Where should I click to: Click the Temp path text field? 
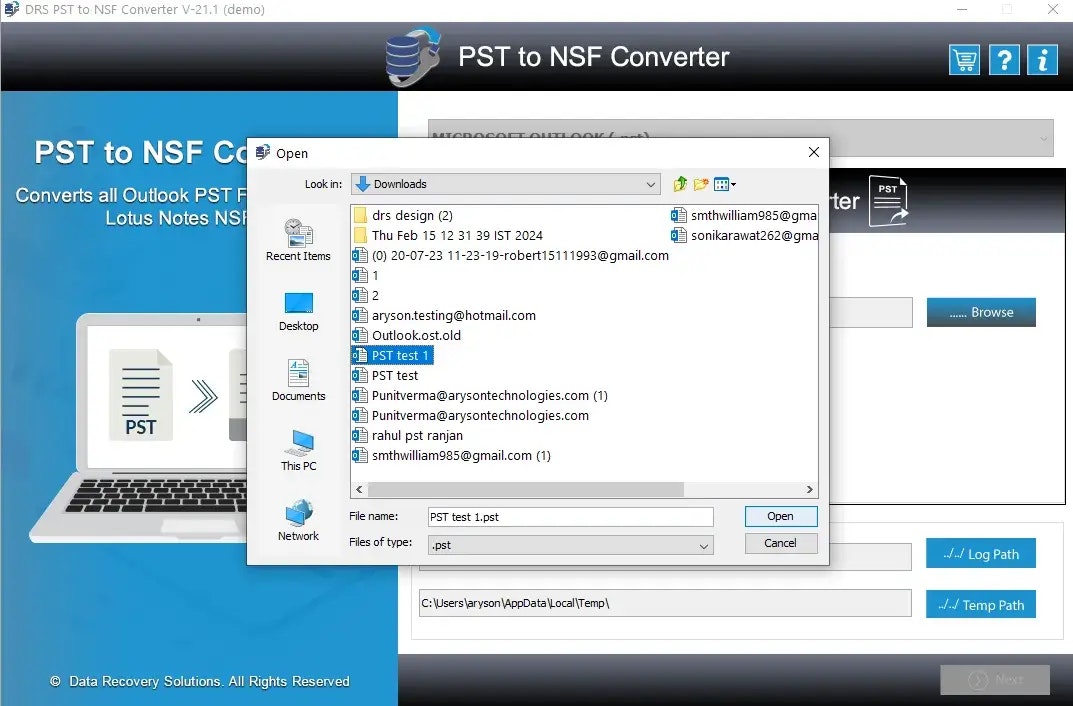click(x=664, y=603)
